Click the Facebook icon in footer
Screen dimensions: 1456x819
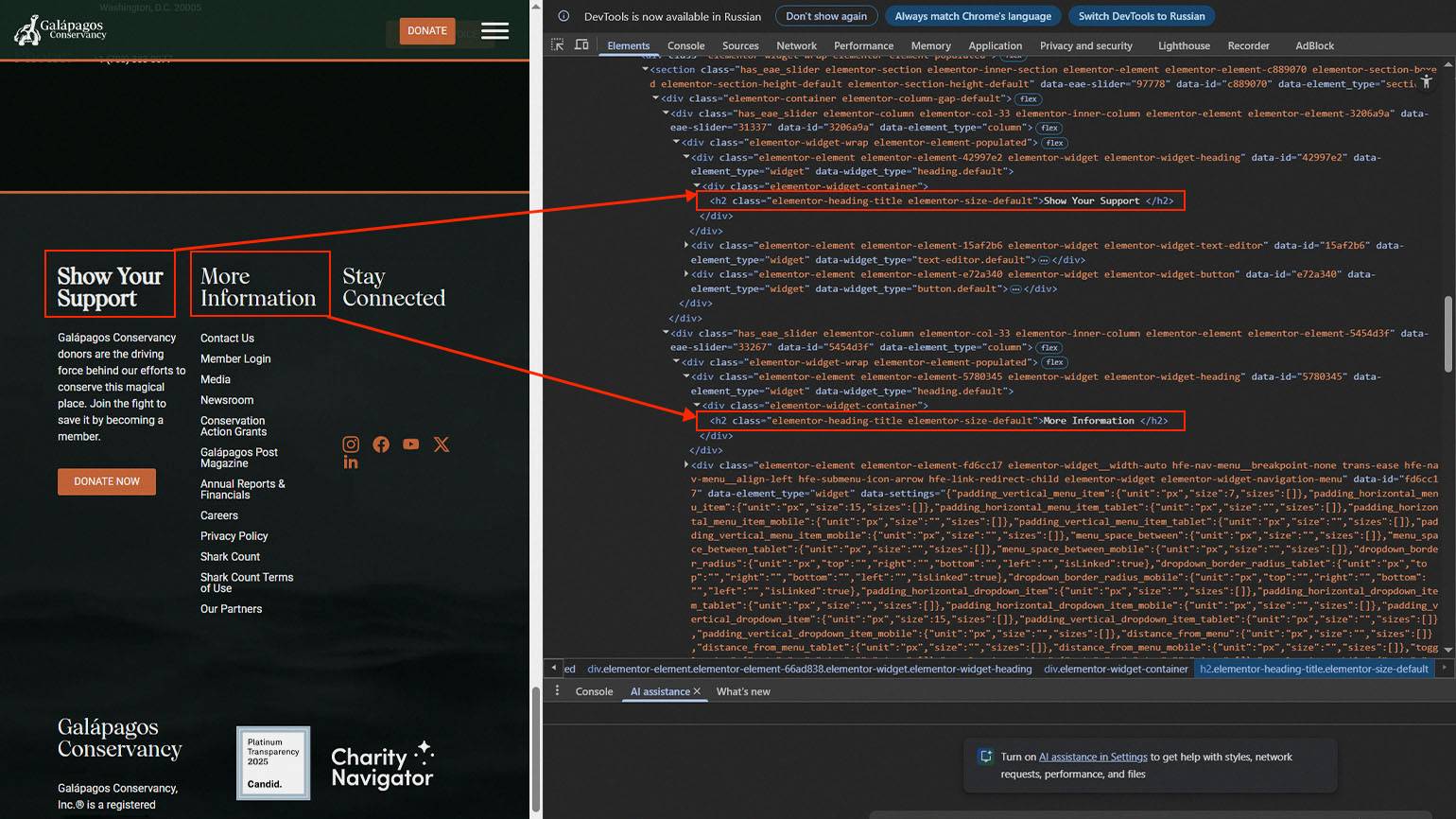[381, 444]
